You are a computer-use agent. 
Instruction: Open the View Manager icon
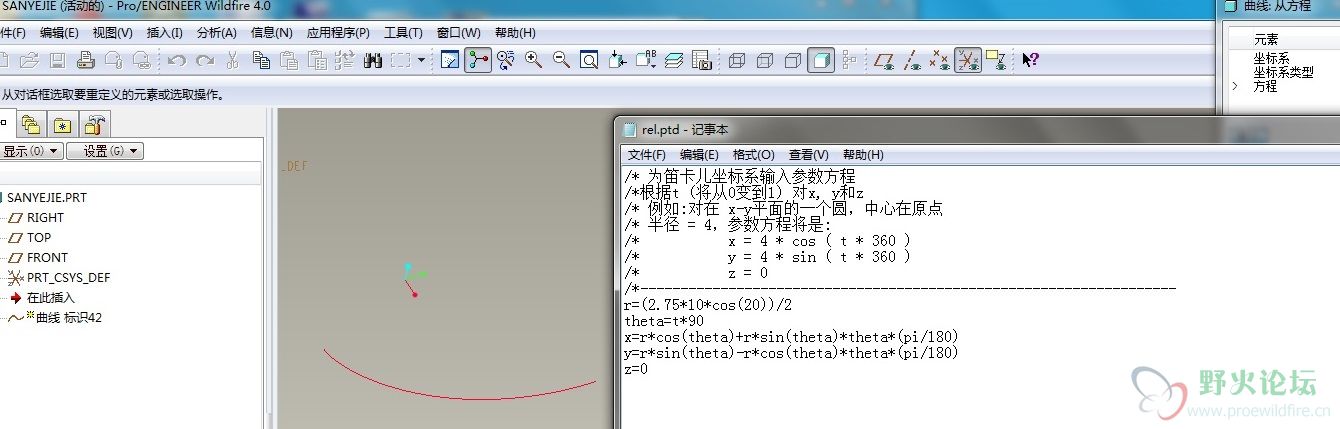click(x=702, y=60)
